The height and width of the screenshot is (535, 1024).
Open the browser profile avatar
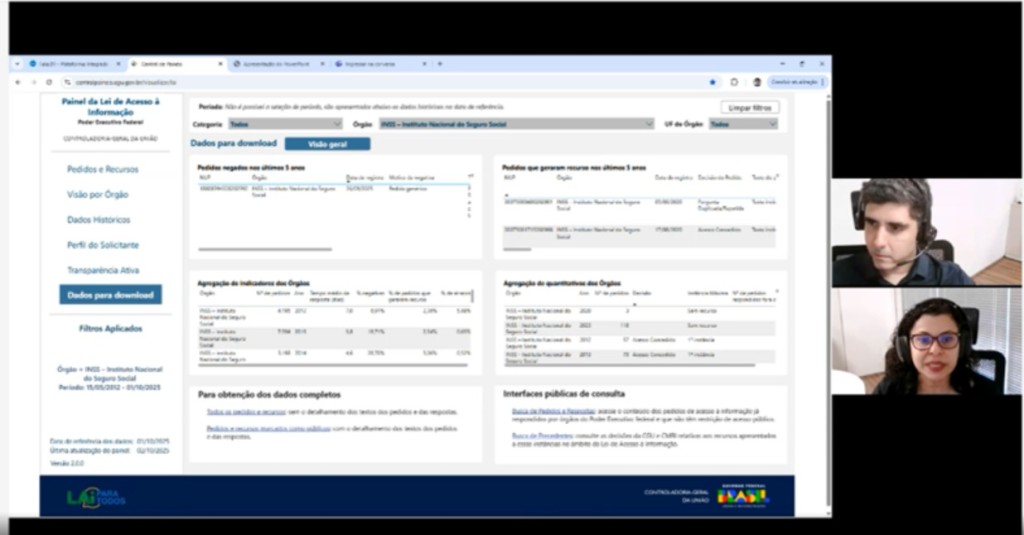tap(757, 82)
